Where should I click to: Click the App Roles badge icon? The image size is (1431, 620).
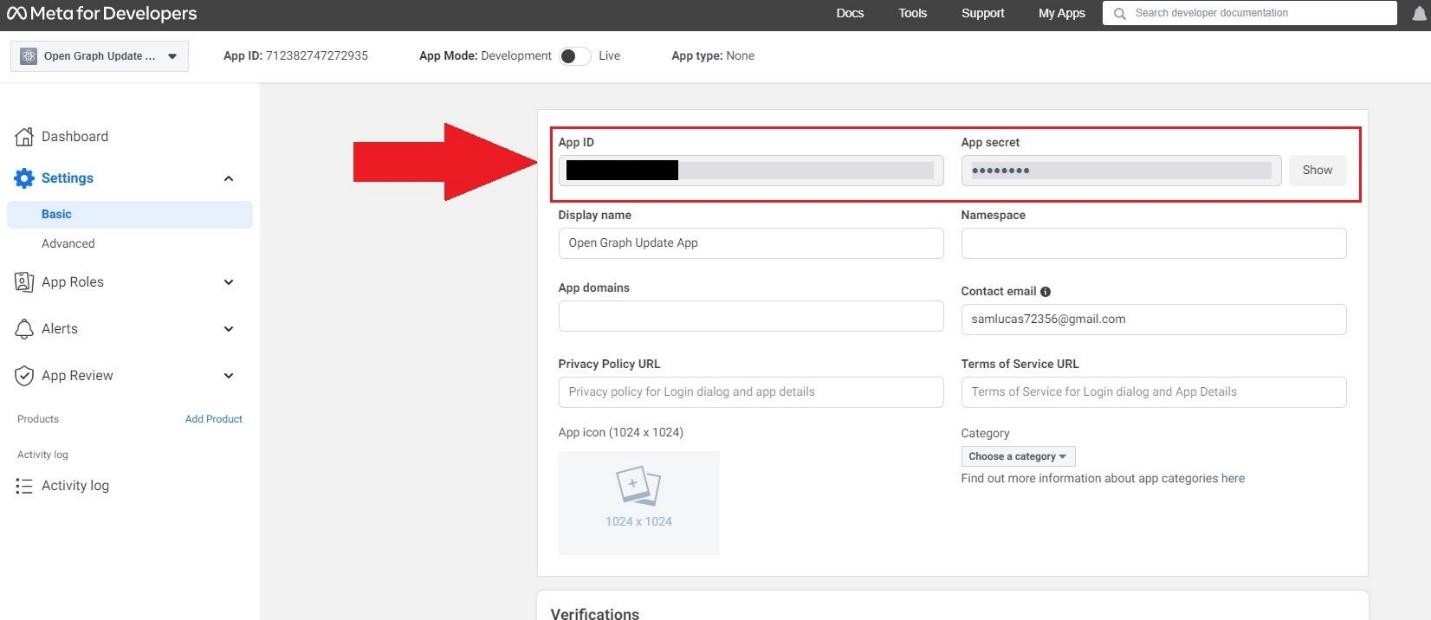click(x=24, y=282)
